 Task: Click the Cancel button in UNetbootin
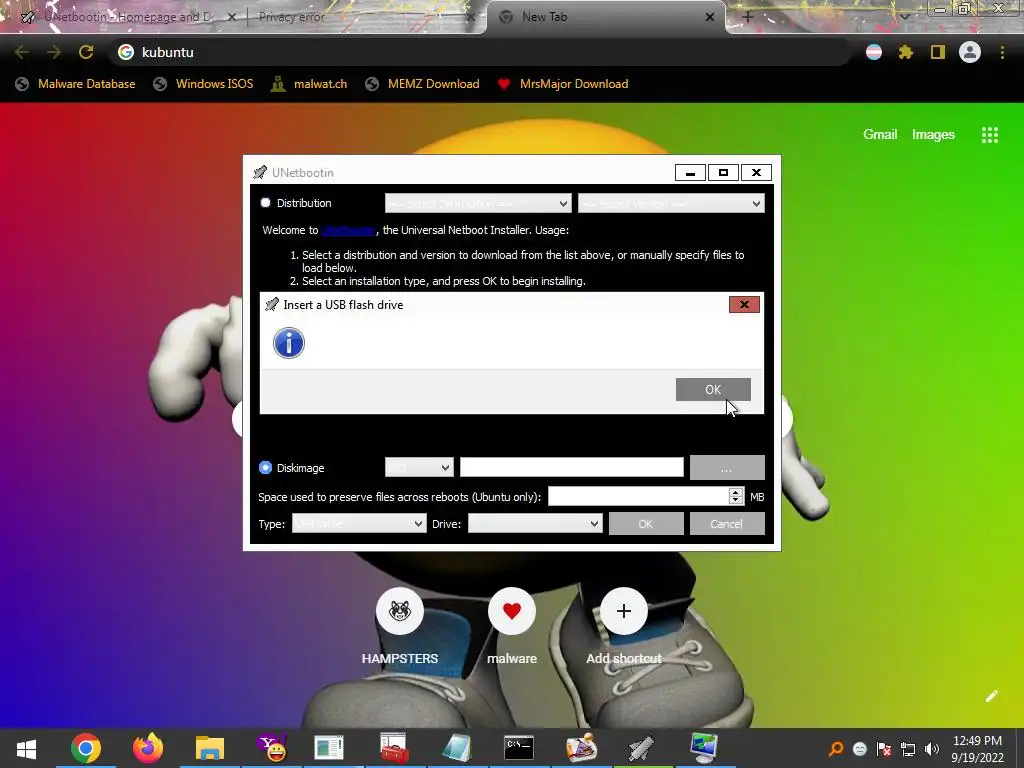[x=727, y=524]
